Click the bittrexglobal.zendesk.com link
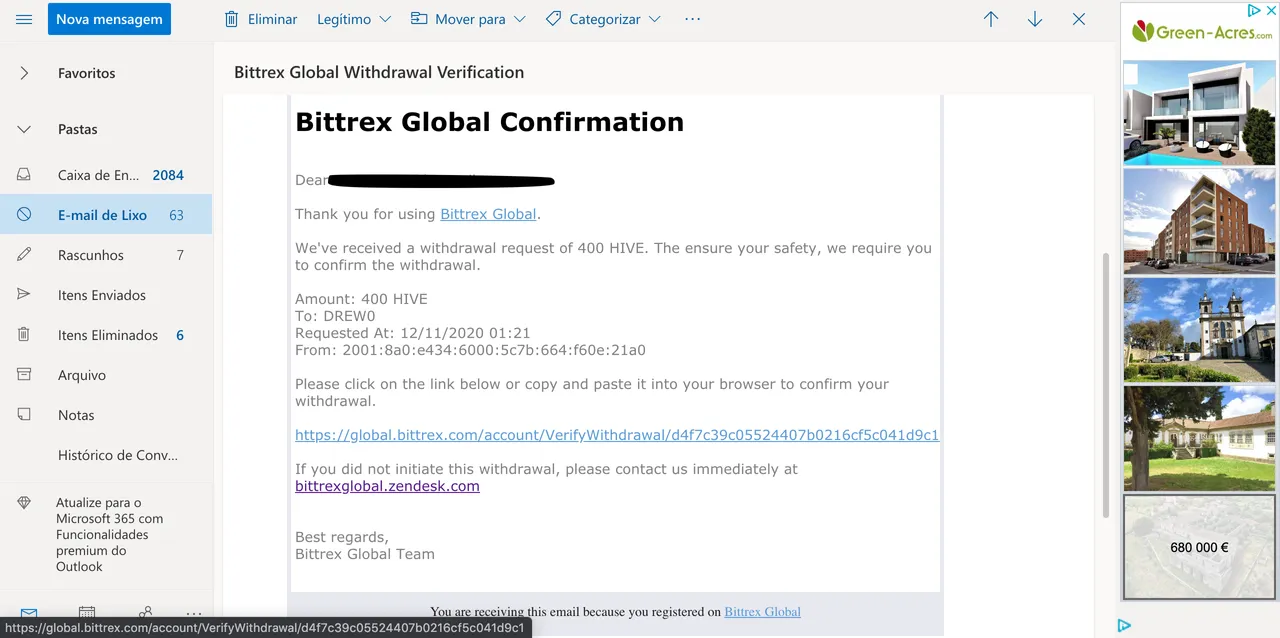 pyautogui.click(x=387, y=486)
